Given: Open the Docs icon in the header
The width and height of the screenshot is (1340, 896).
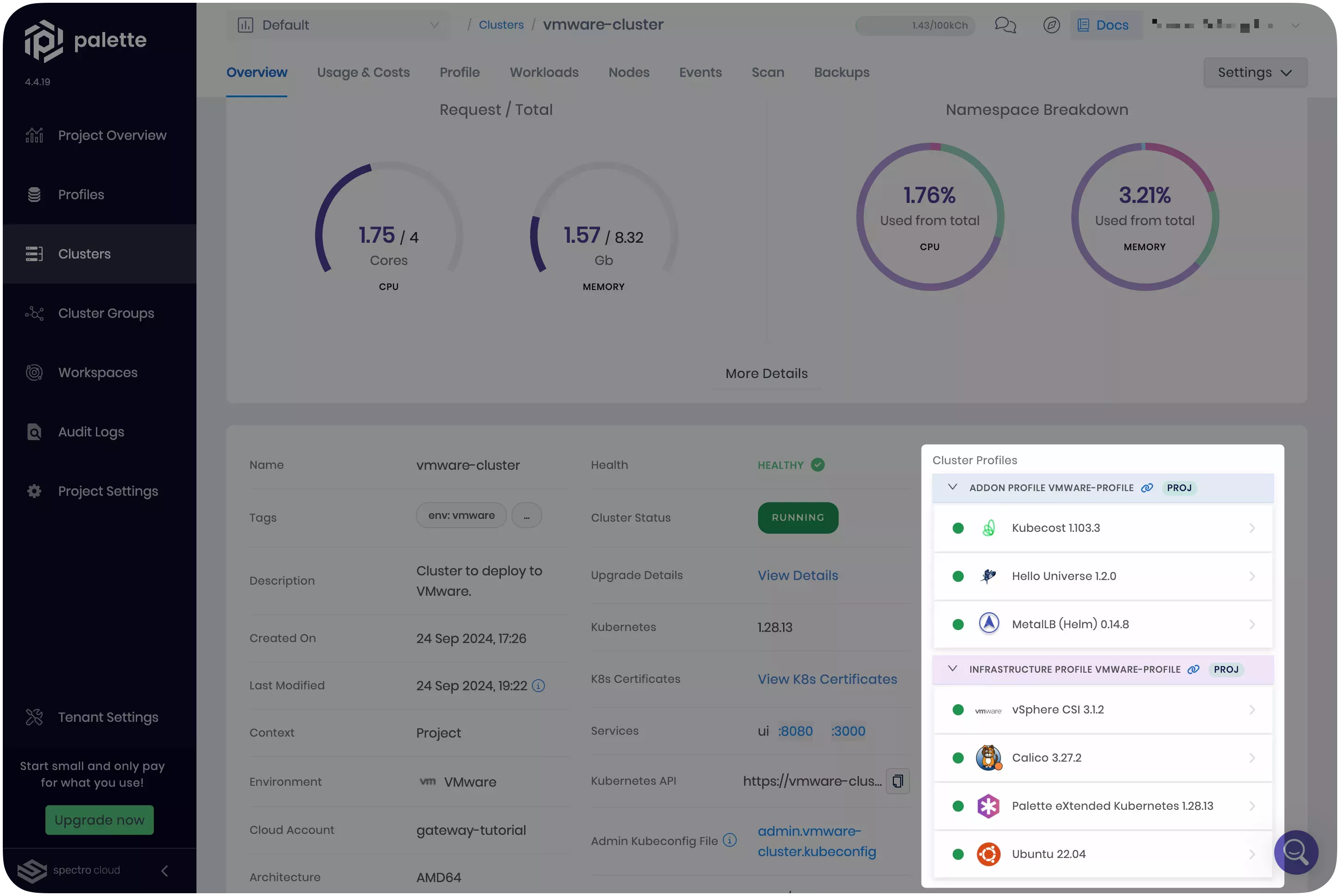Looking at the screenshot, I should (1083, 25).
